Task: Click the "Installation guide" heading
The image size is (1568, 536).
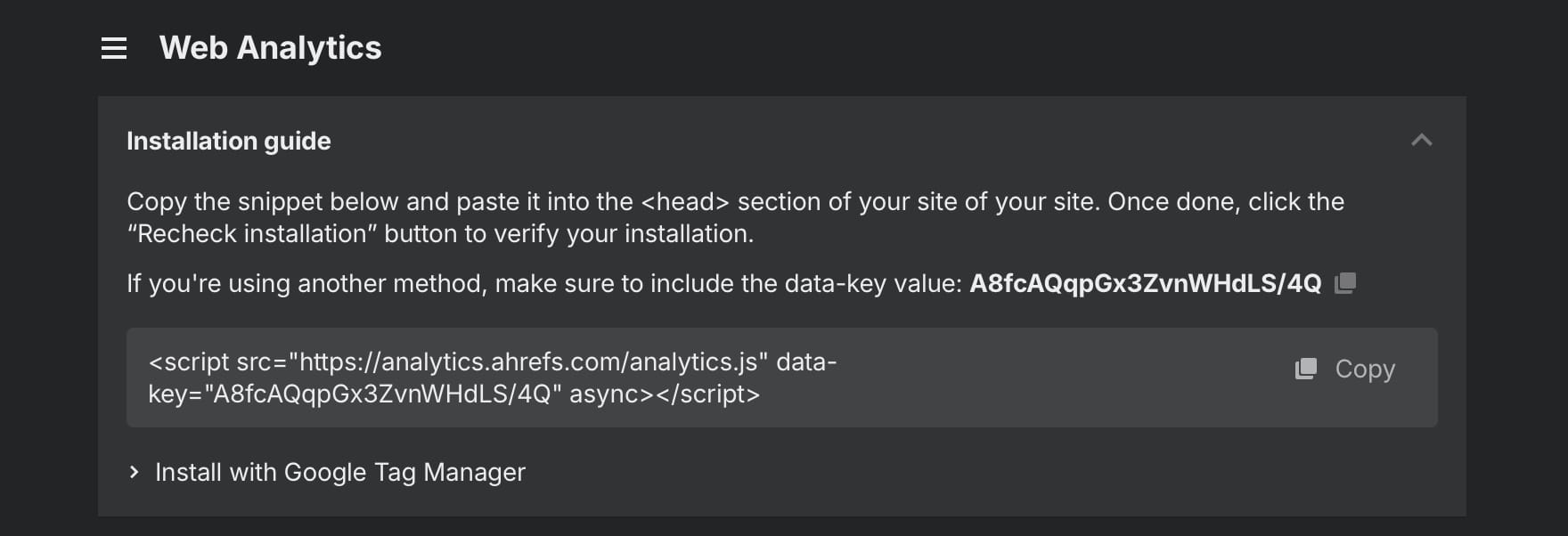Action: [229, 141]
